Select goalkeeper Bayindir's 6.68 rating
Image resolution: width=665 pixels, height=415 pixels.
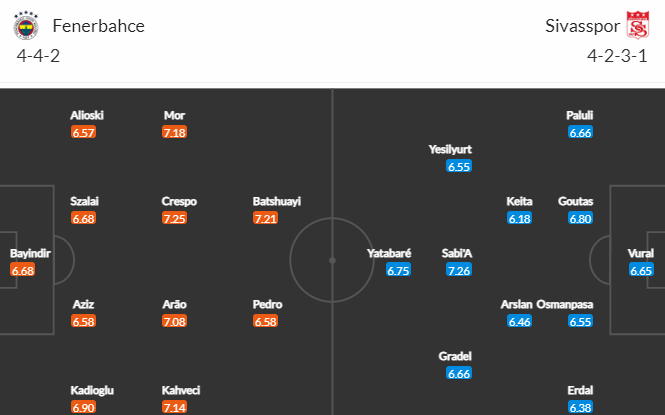22,270
